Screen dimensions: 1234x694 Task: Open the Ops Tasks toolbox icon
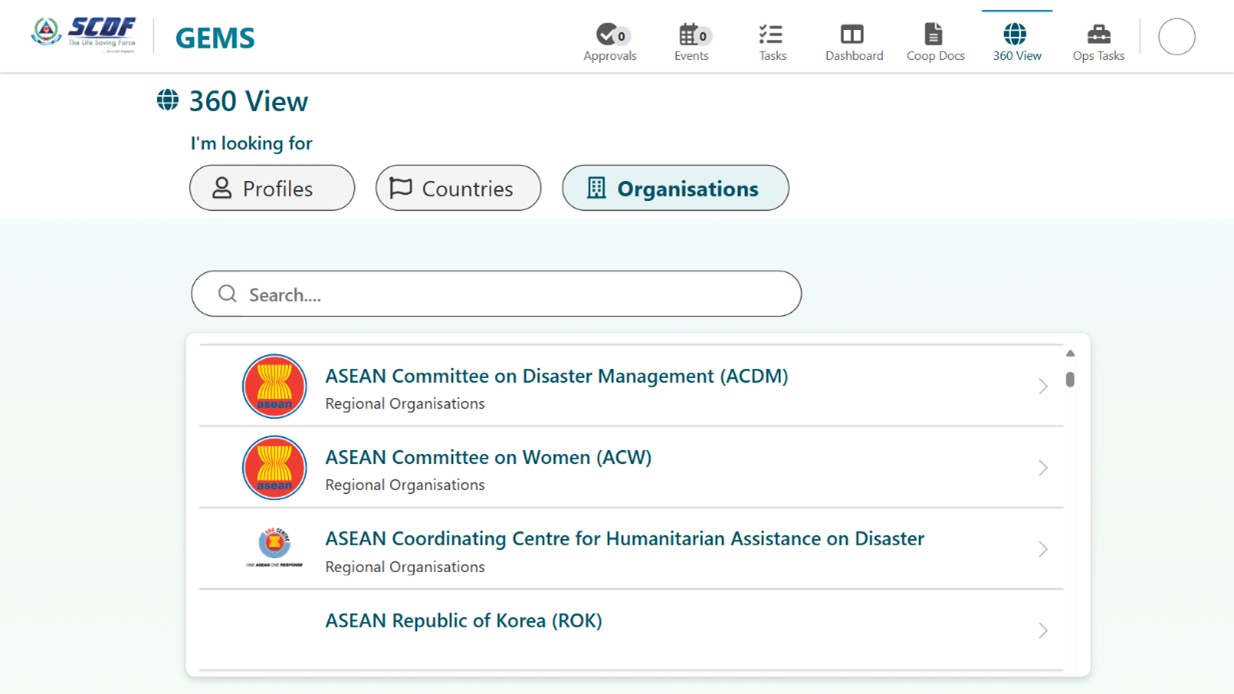[x=1098, y=34]
